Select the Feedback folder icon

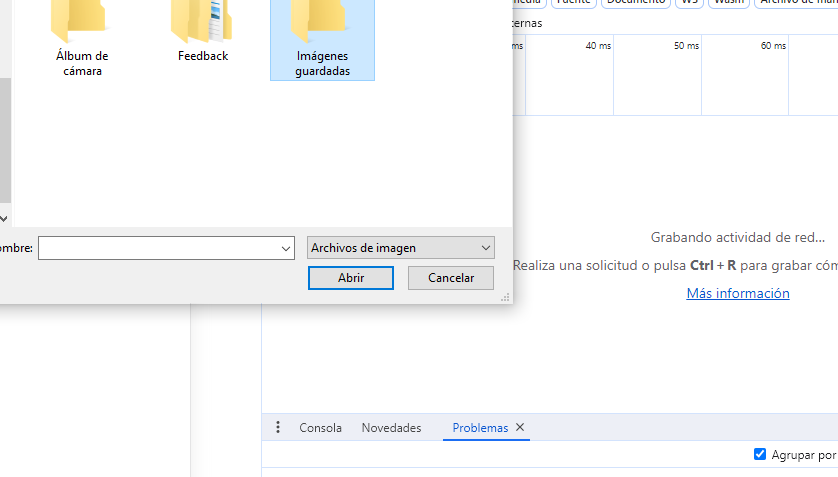tap(202, 22)
